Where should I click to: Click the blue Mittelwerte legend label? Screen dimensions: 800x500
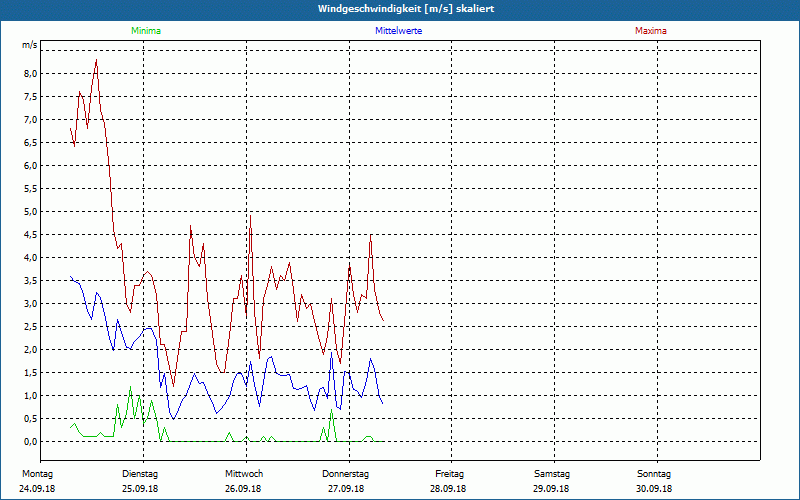(398, 31)
